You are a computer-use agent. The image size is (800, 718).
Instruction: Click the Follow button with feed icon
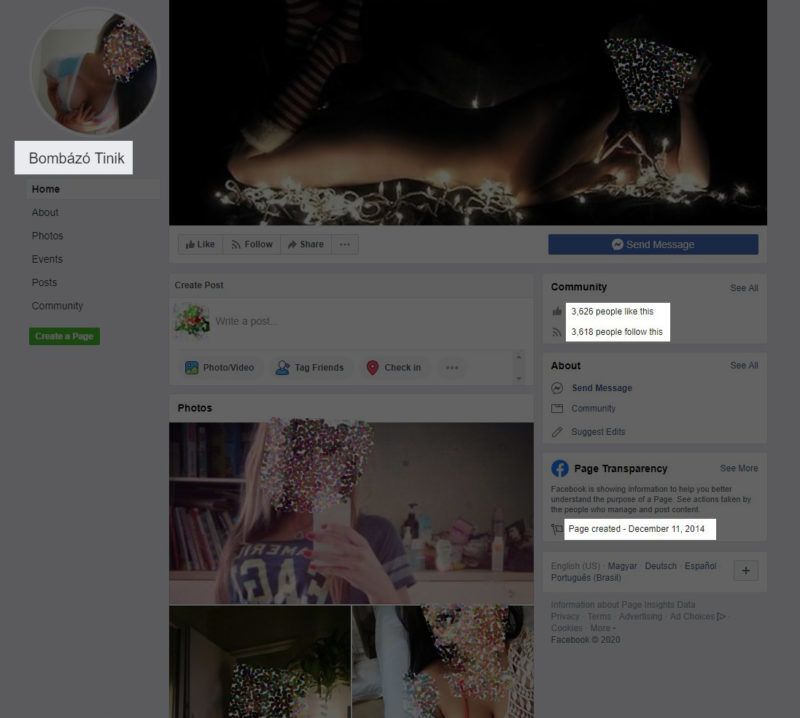250,244
